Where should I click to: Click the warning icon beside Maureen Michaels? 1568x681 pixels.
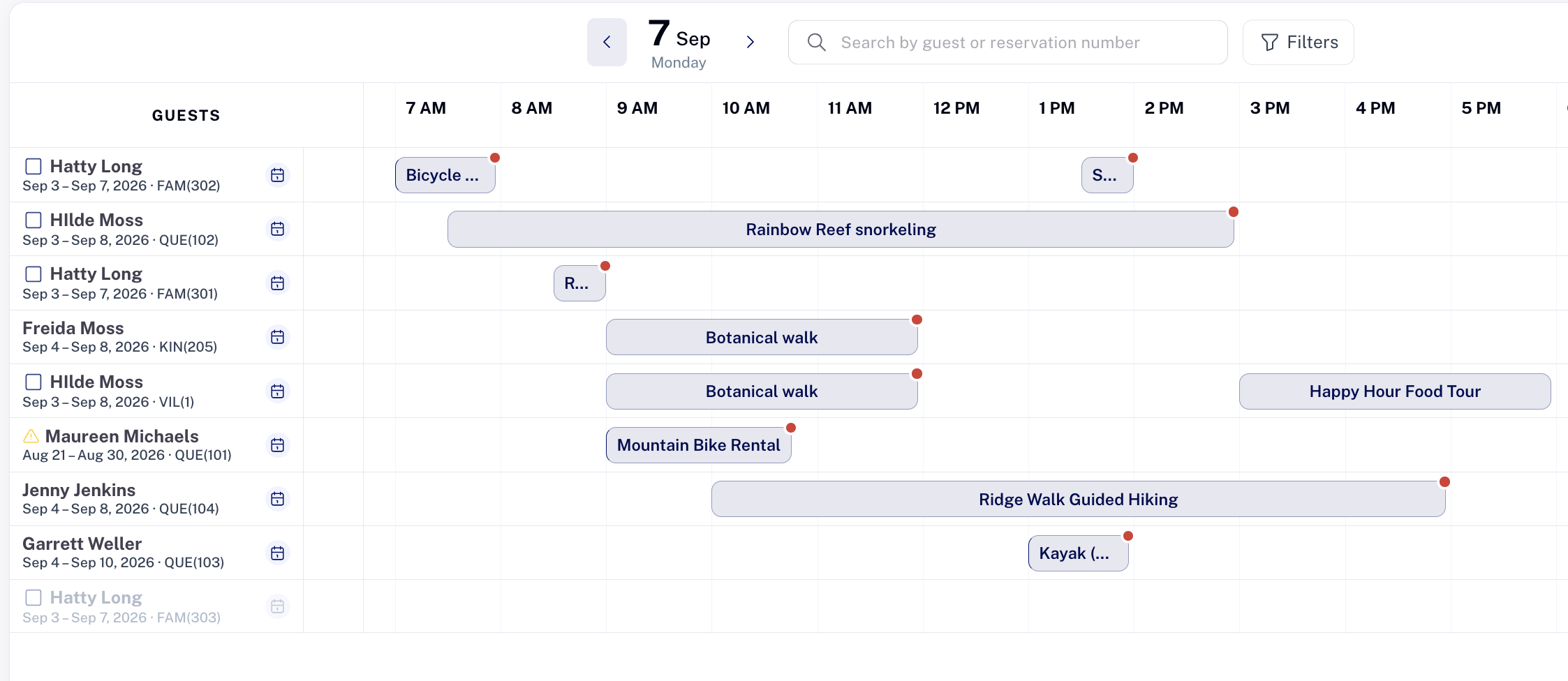click(31, 437)
